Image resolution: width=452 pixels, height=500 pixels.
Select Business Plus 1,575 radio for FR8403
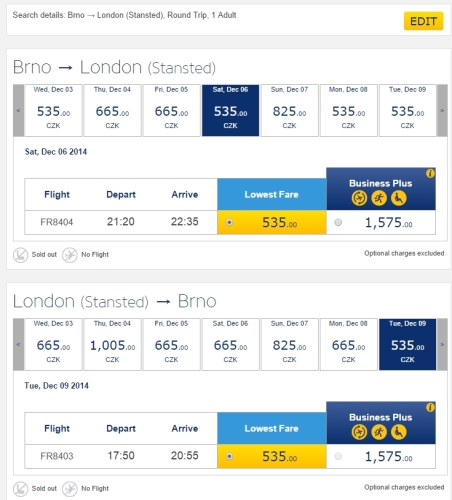pos(338,456)
